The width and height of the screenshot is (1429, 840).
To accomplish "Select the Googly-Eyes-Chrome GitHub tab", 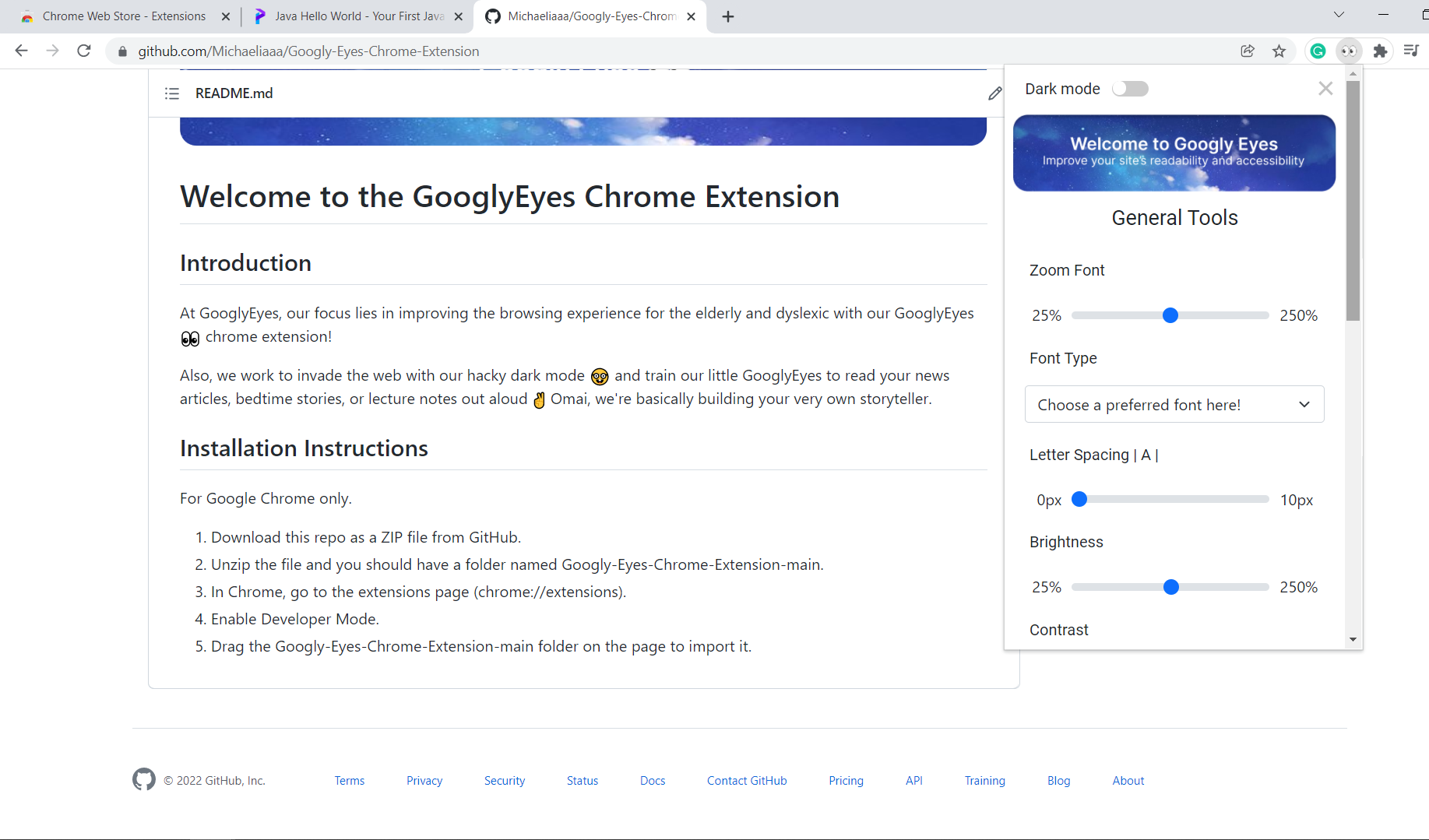I will tap(590, 16).
